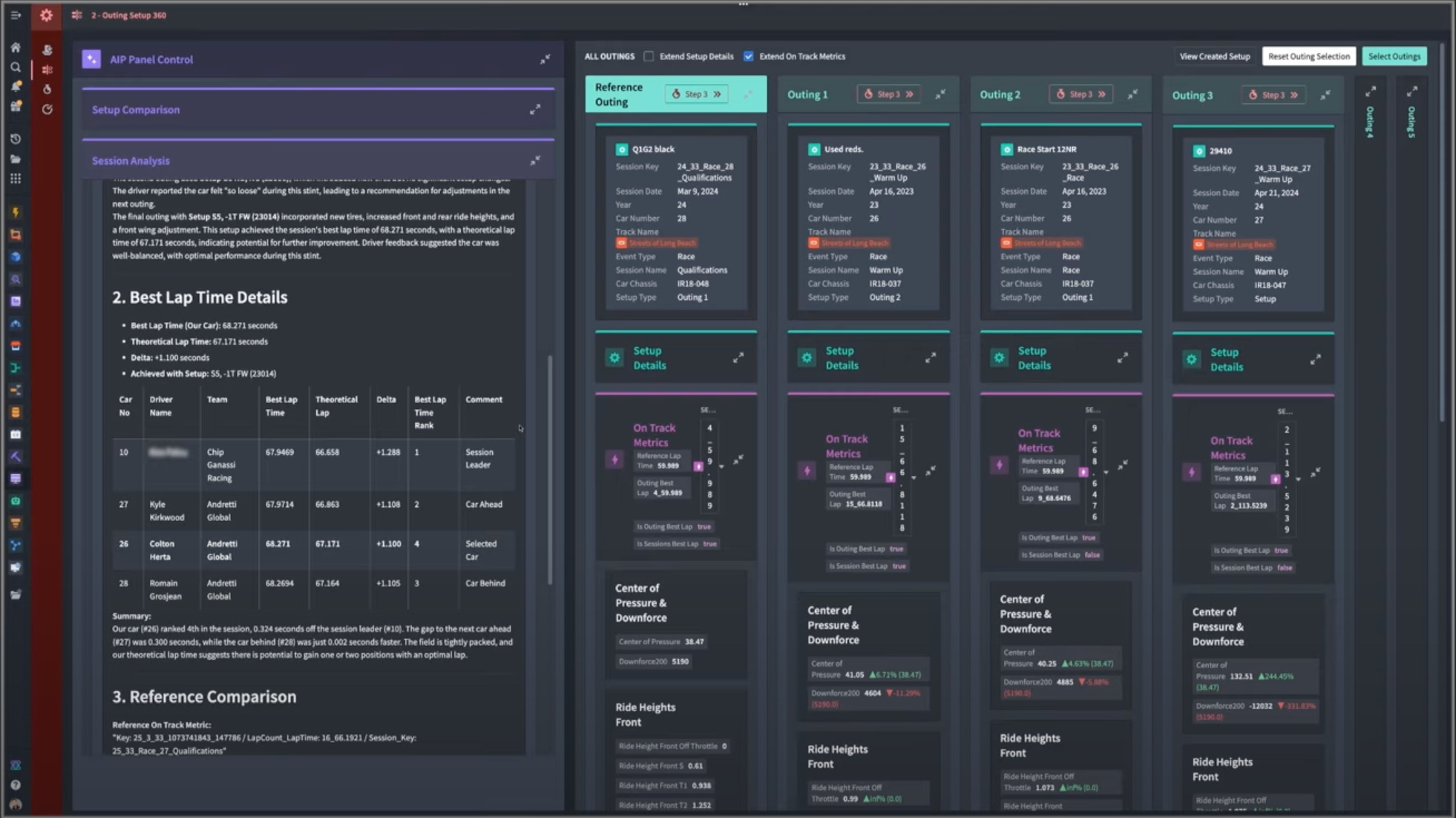The height and width of the screenshot is (818, 1456).
Task: Click the Session Analysis vertical scrollbar
Action: 550,469
